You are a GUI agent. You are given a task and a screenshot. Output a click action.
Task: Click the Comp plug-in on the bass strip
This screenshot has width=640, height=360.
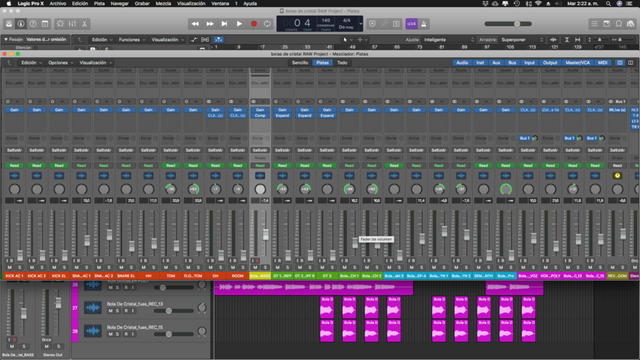click(x=260, y=116)
